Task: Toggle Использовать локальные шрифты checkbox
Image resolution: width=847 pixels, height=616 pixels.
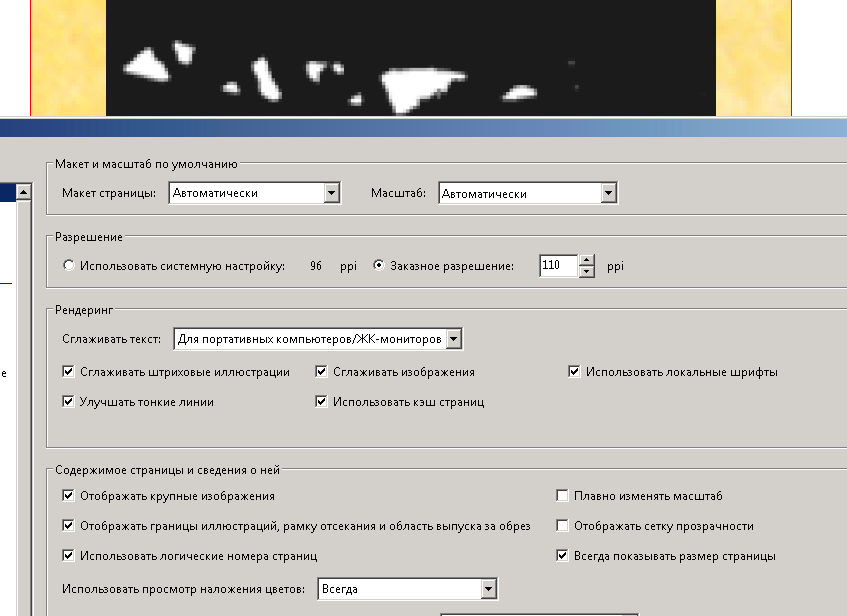Action: [x=574, y=372]
